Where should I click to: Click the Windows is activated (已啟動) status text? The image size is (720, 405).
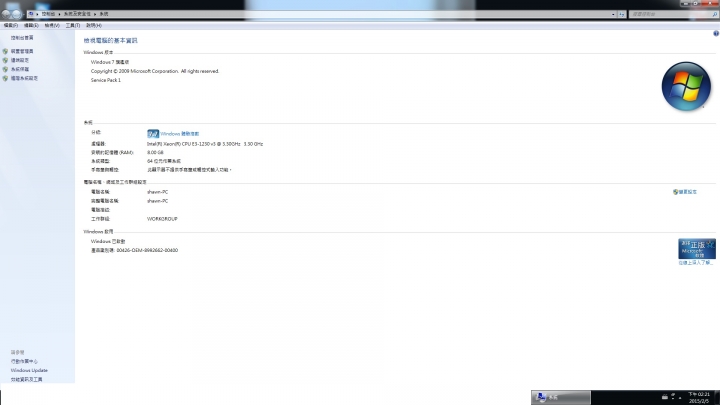pos(108,242)
